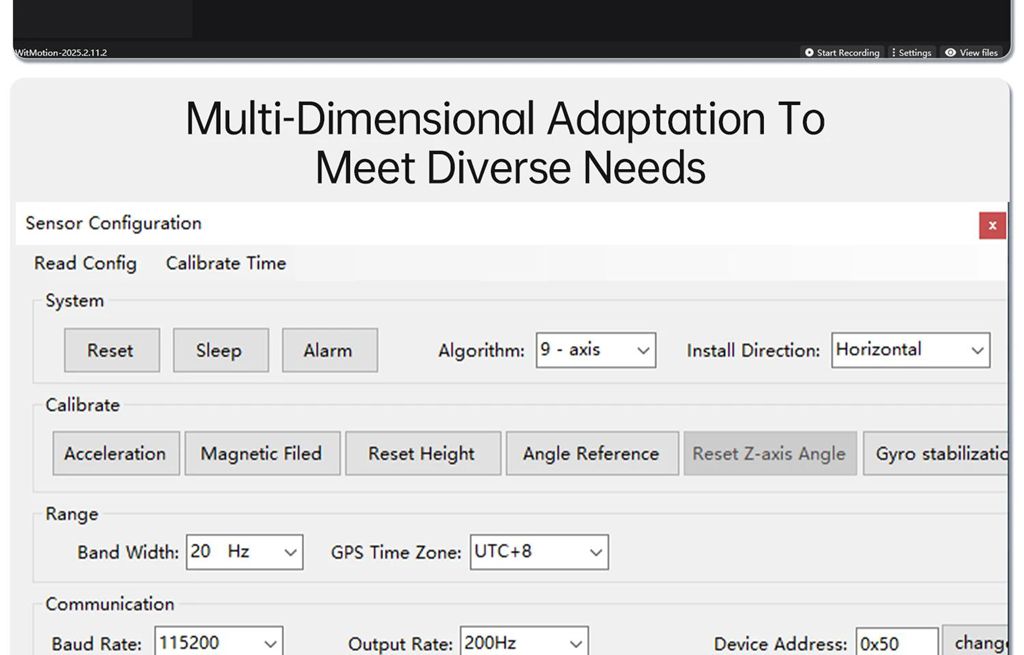Viewport: 1024px width, 655px height.
Task: Close the Sensor Configuration window
Action: click(x=991, y=225)
